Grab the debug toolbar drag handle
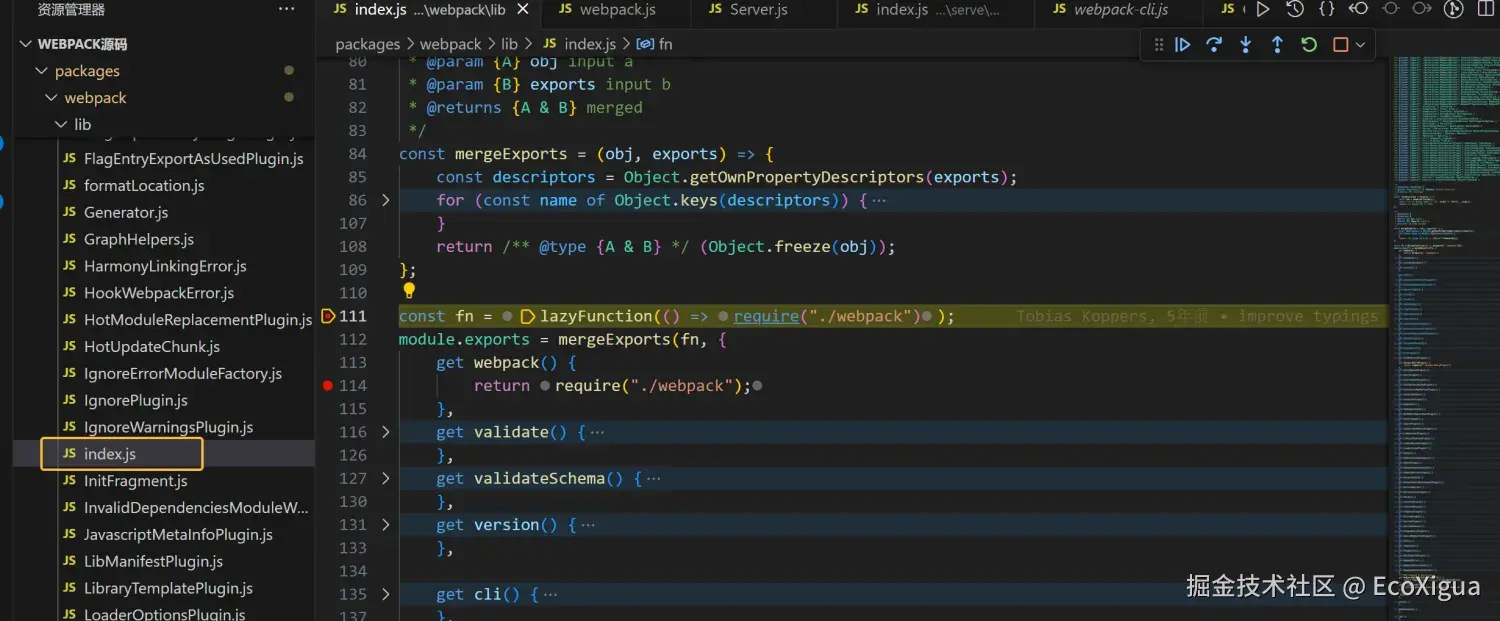This screenshot has height=621, width=1500. pyautogui.click(x=1158, y=45)
